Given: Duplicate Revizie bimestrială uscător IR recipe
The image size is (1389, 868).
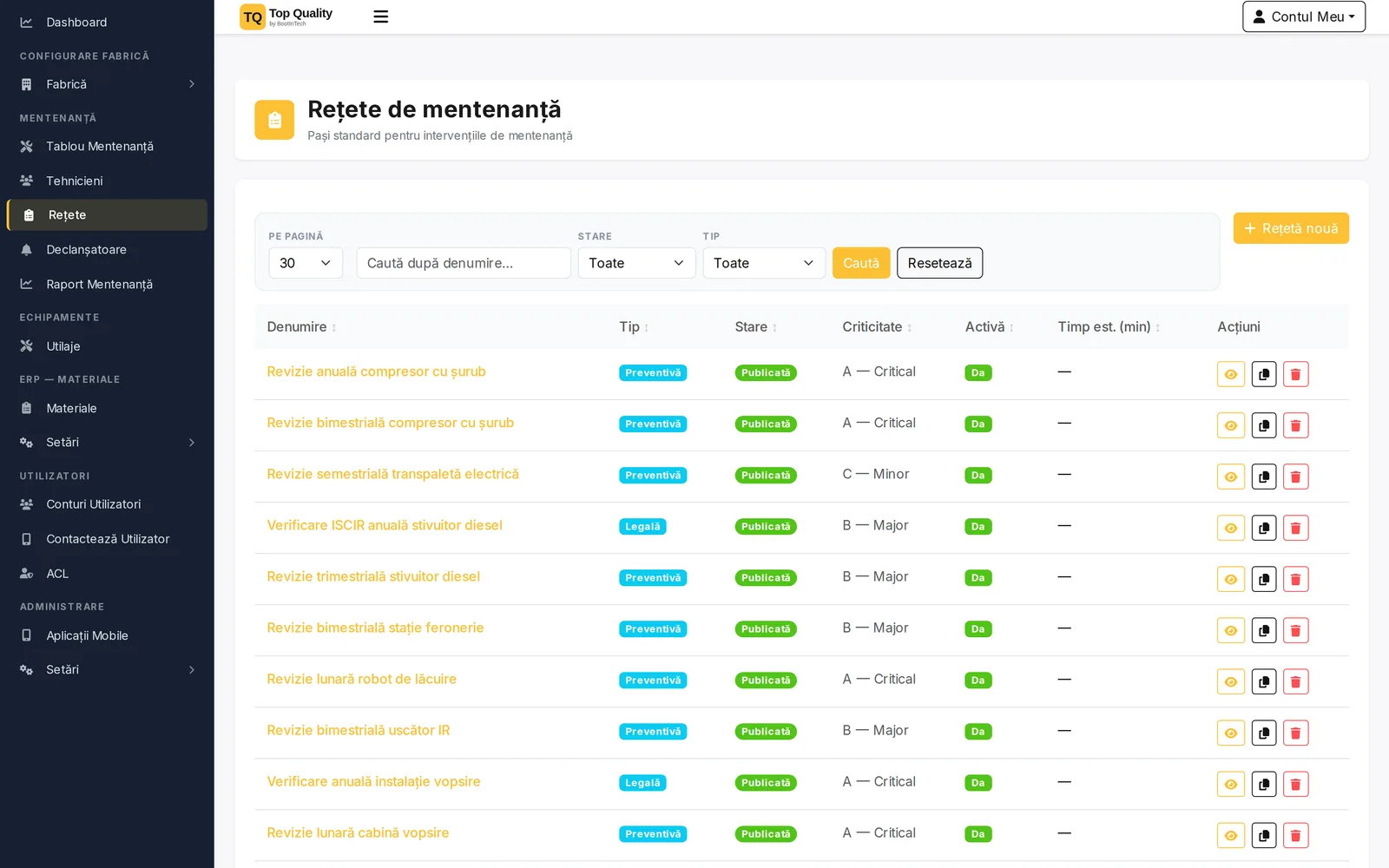Looking at the screenshot, I should click(1264, 733).
